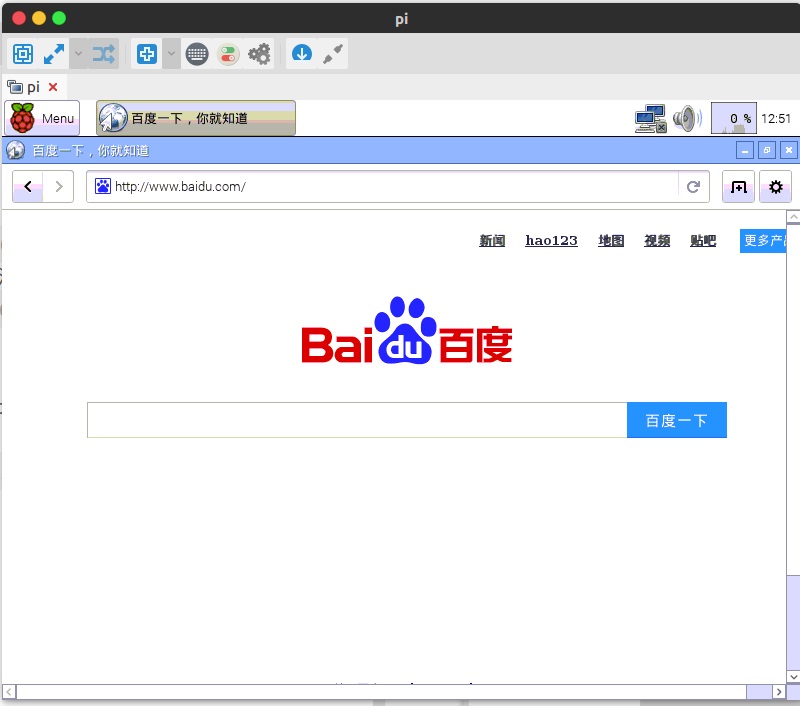The height and width of the screenshot is (706, 800).
Task: Click the blue download arrow icon
Action: (x=302, y=53)
